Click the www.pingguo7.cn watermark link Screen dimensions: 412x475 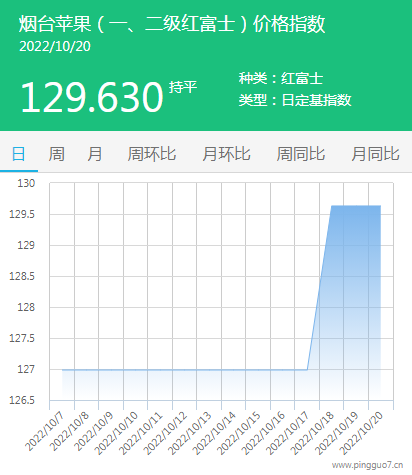pos(367,465)
